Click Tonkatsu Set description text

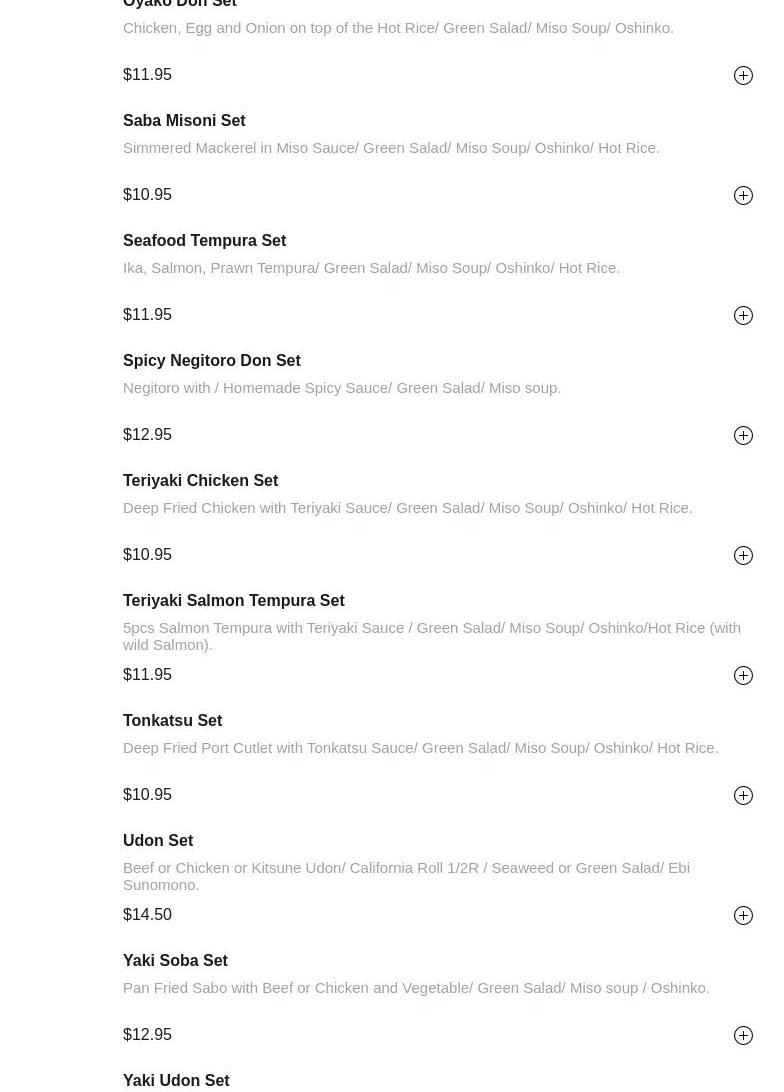pyautogui.click(x=420, y=748)
